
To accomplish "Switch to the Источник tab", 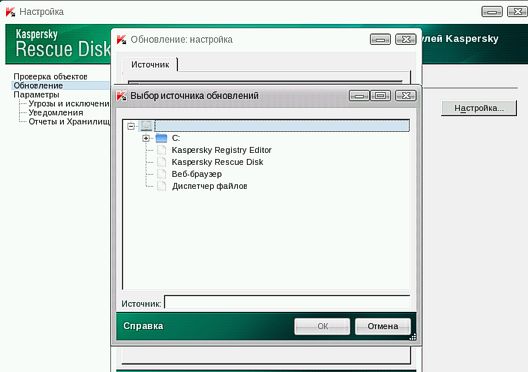I will coord(150,64).
